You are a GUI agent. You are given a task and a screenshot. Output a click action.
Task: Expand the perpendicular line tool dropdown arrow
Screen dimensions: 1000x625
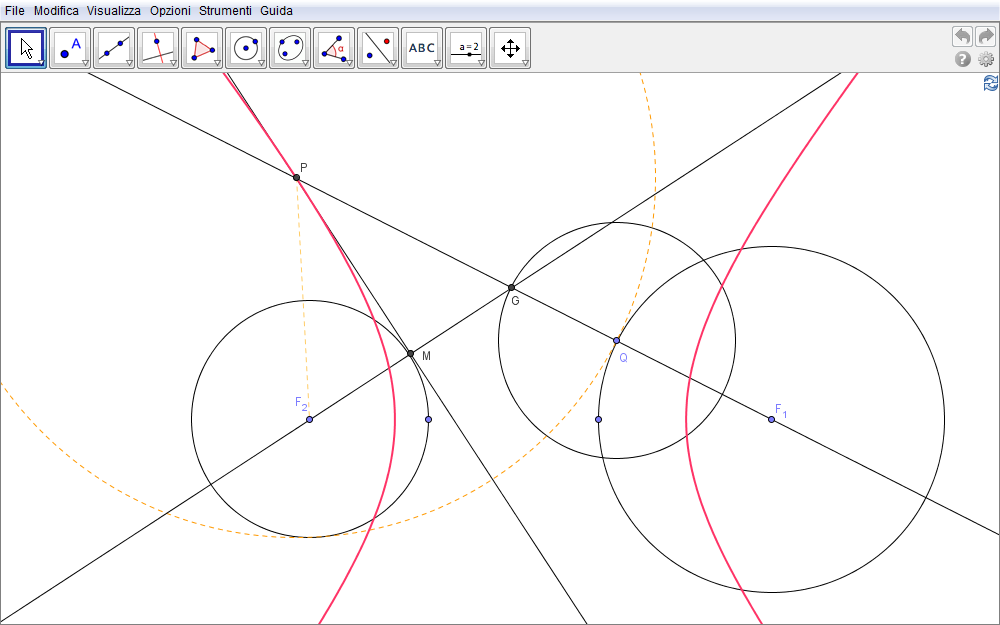173,63
